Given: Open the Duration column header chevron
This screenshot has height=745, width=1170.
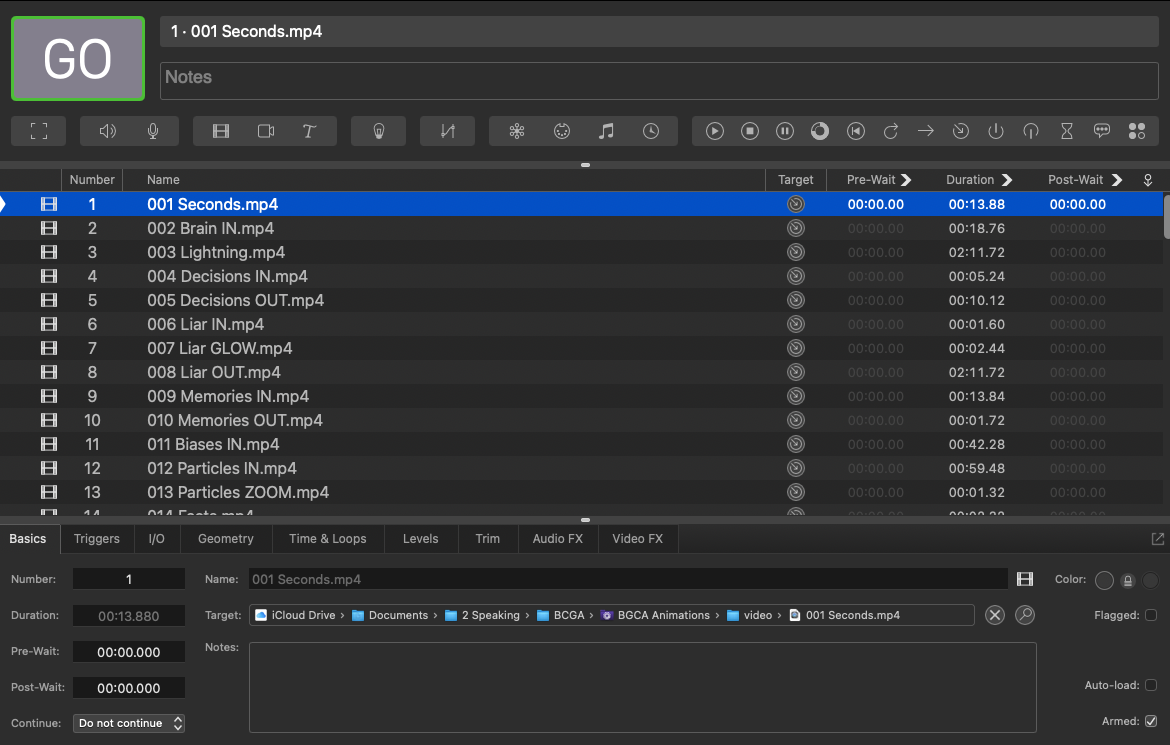Looking at the screenshot, I should [x=1009, y=180].
